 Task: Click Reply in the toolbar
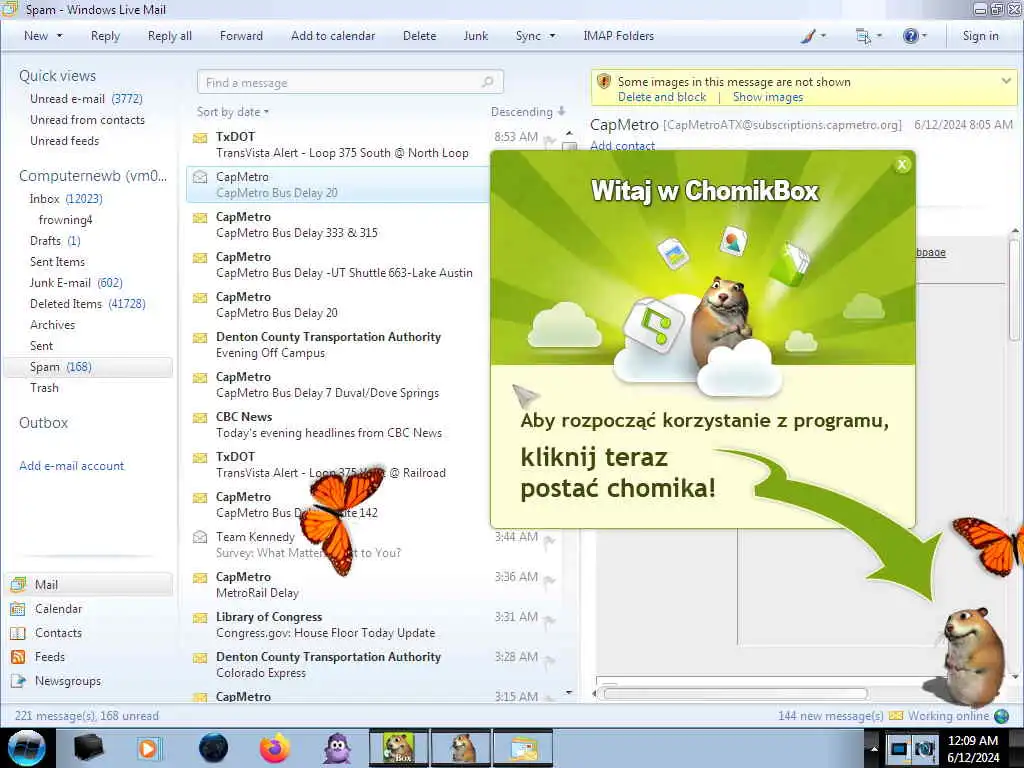[105, 36]
